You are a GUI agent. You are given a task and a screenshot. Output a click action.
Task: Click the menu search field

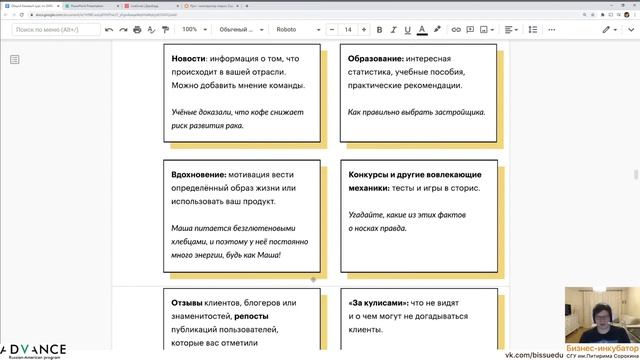(x=56, y=30)
